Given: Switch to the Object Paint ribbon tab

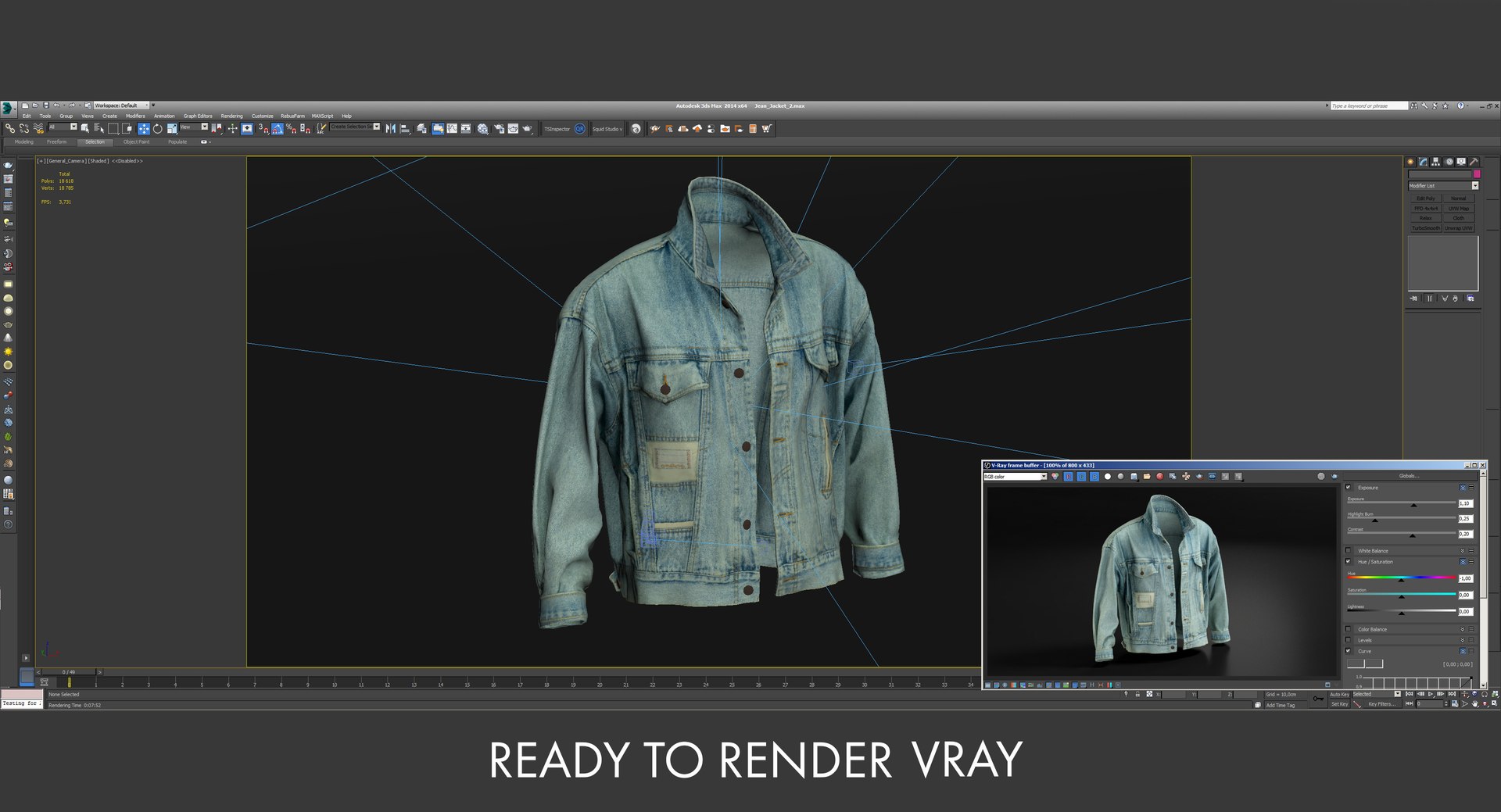Looking at the screenshot, I should point(136,142).
